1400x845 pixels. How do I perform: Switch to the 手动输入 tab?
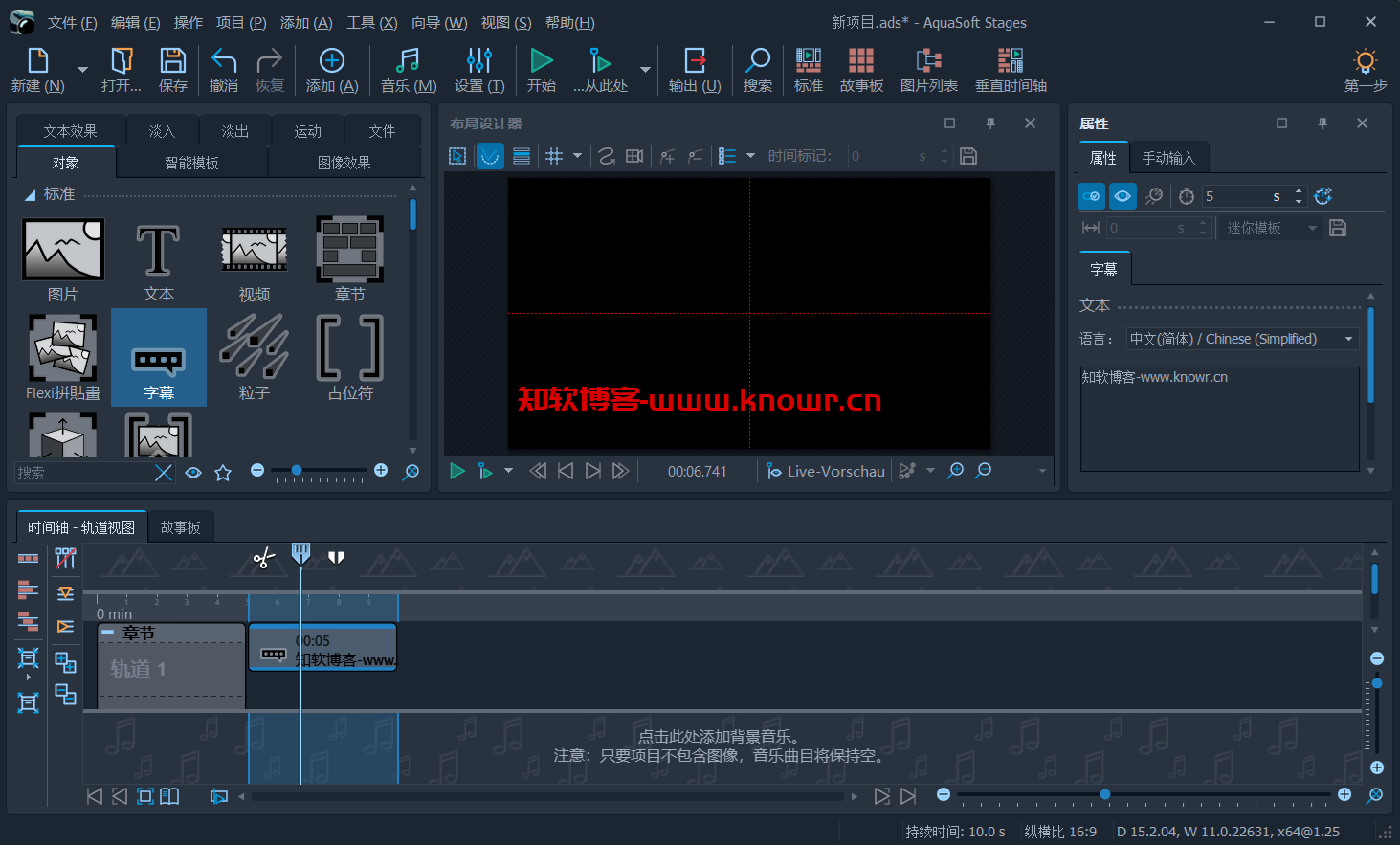(1168, 158)
